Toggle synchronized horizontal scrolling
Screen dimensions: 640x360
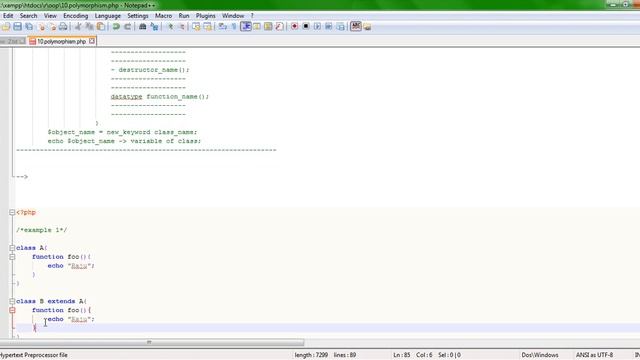click(207, 27)
